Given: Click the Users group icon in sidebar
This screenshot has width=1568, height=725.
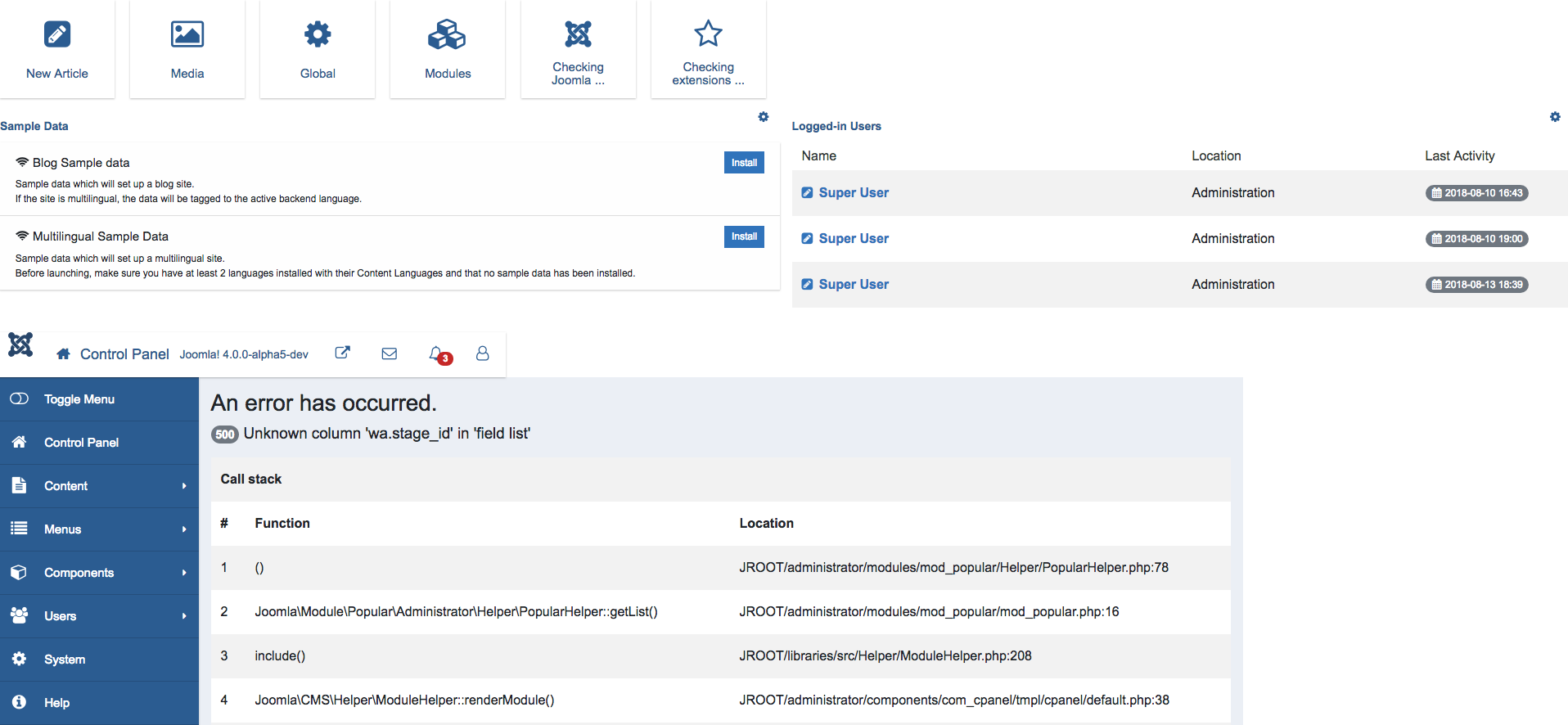Looking at the screenshot, I should point(19,615).
